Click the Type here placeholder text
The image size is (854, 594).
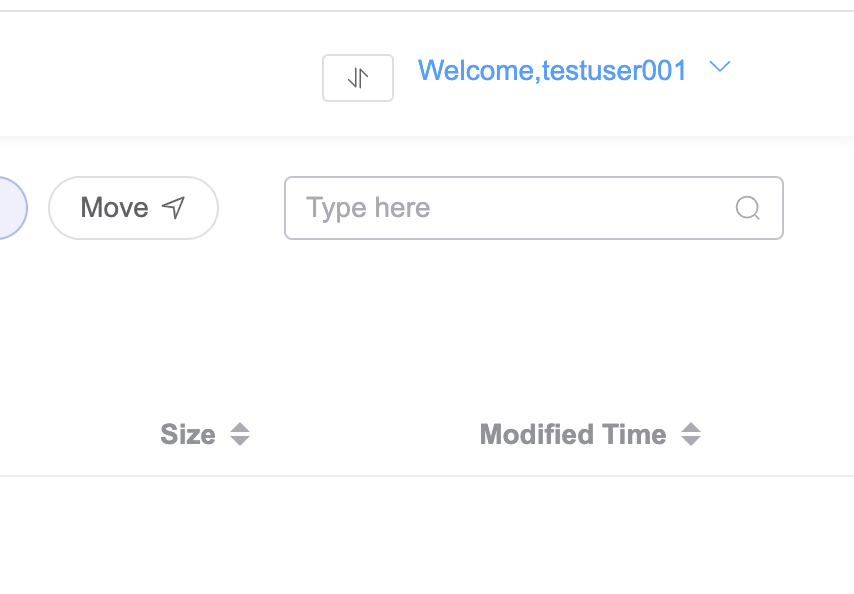(368, 209)
